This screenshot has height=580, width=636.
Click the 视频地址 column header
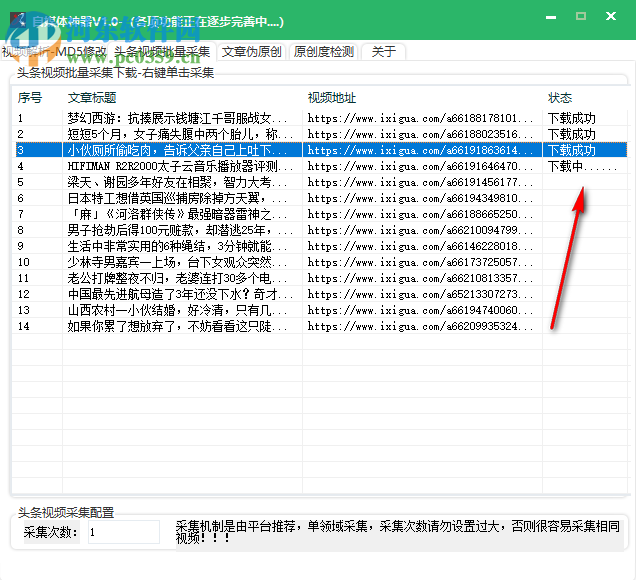(332, 98)
